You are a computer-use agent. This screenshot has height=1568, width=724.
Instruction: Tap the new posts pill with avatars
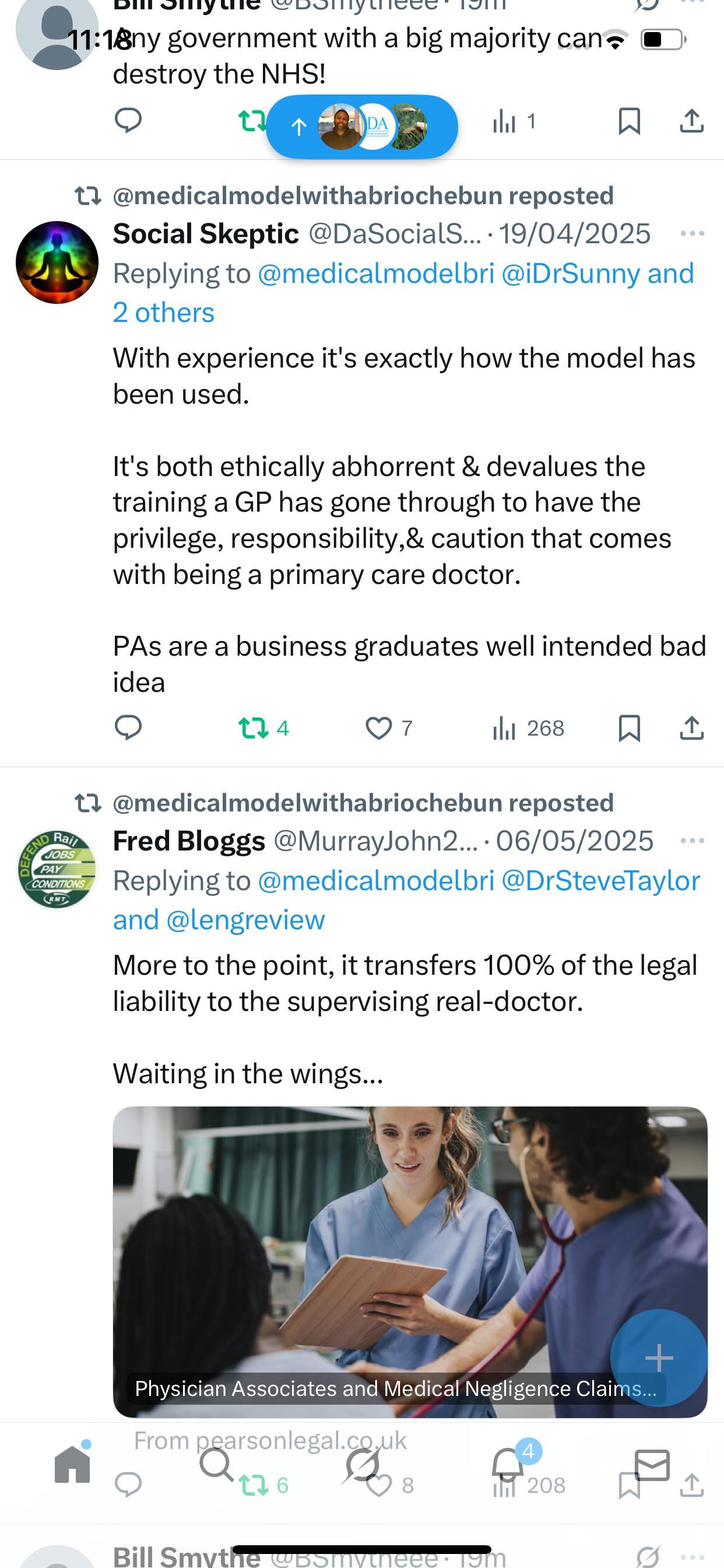tap(362, 127)
